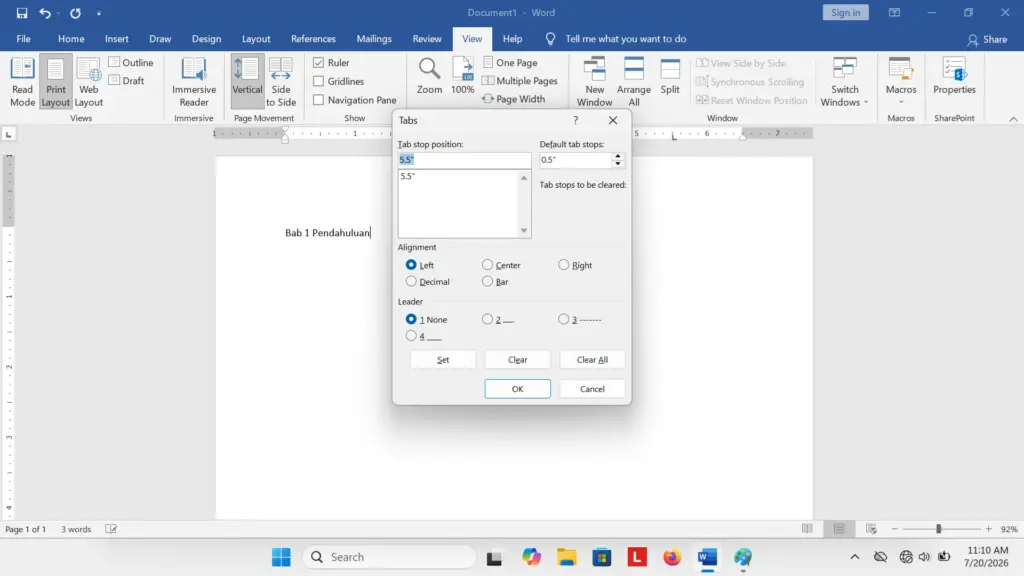Screen dimensions: 1024x576
Task: Choose Outline view
Action: tap(131, 63)
